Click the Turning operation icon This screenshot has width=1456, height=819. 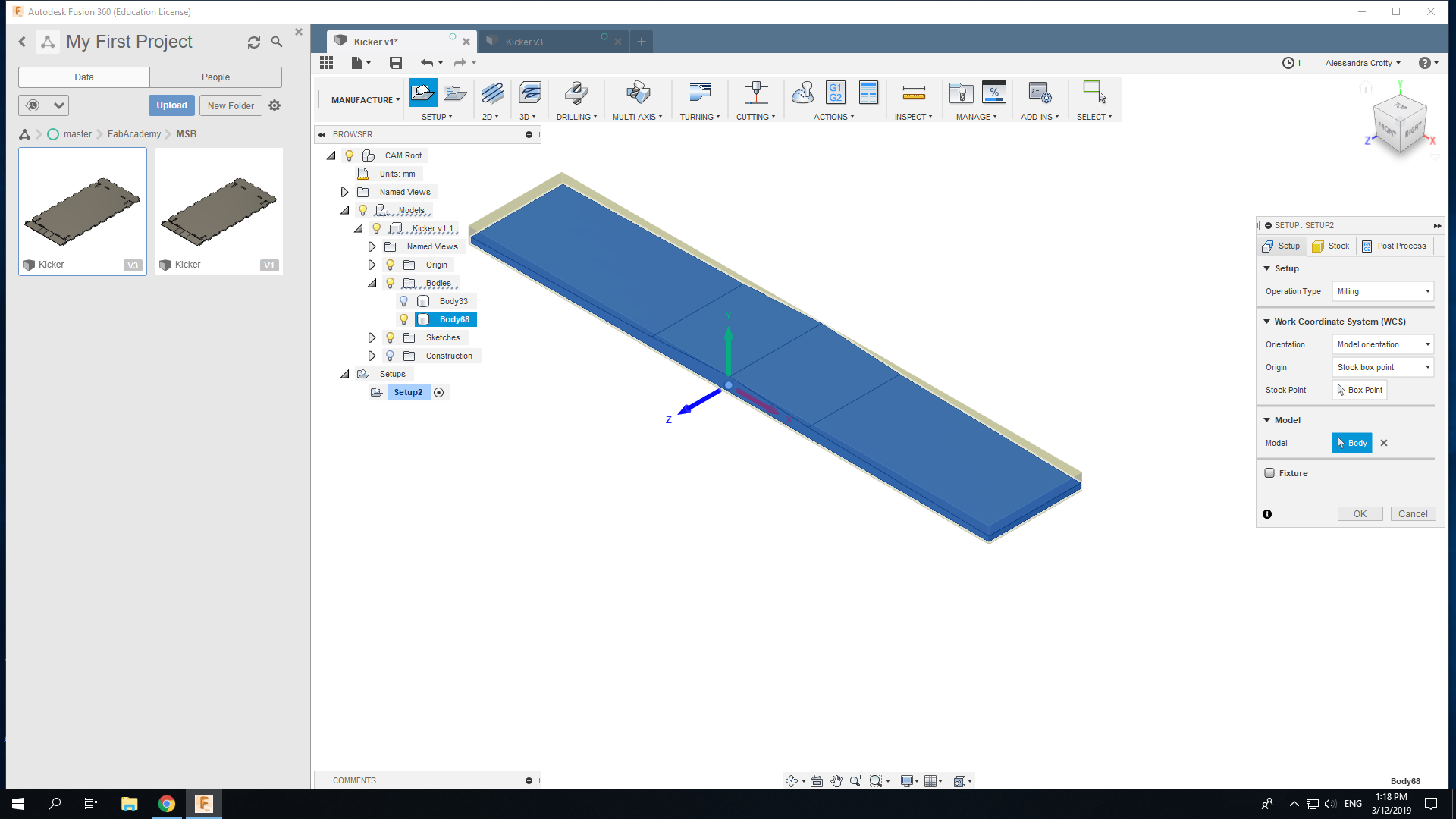[x=699, y=93]
